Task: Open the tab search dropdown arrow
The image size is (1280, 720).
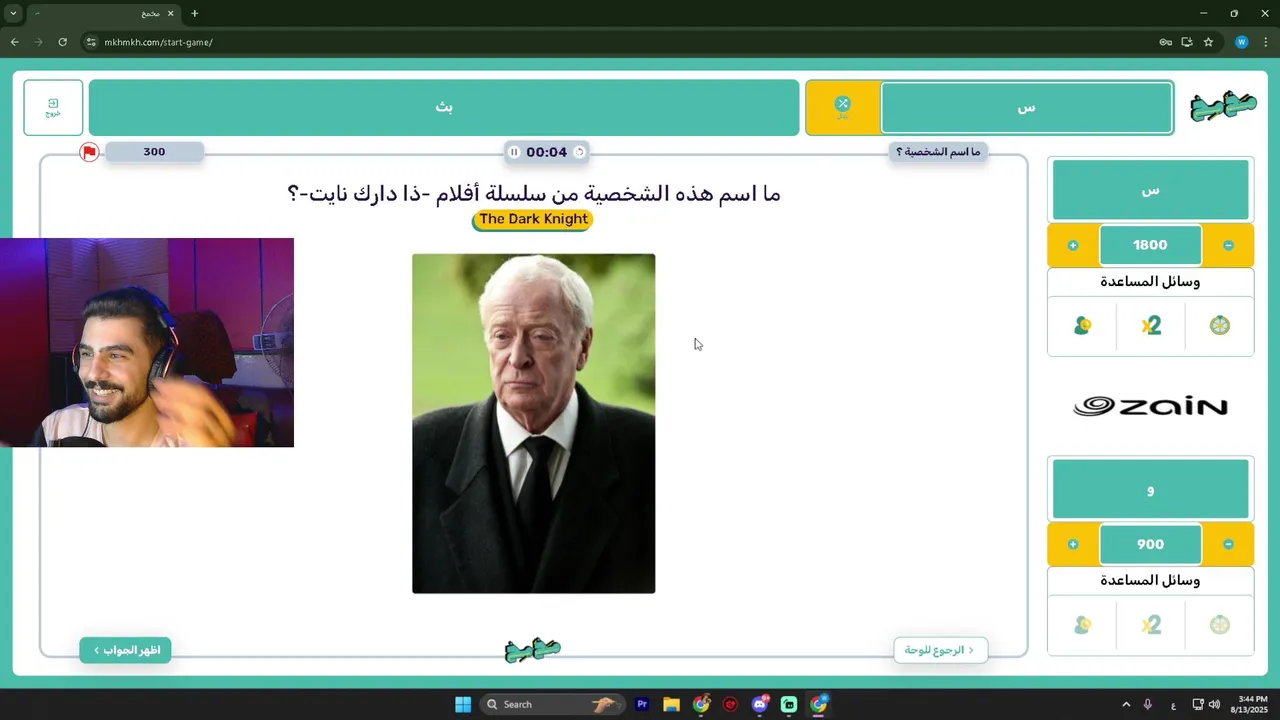Action: point(13,13)
